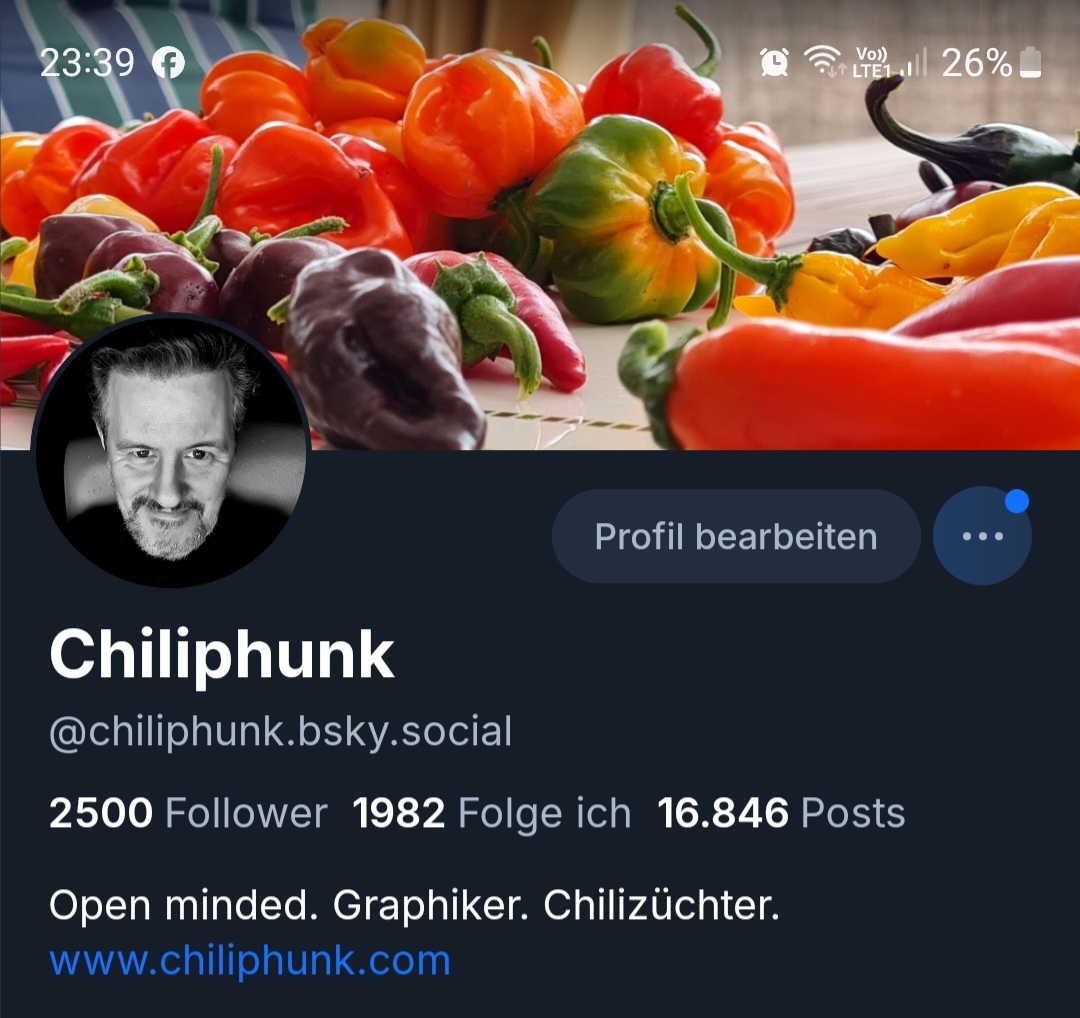This screenshot has width=1080, height=1018.
Task: Tap the Wi-Fi signal status icon
Action: click(824, 61)
